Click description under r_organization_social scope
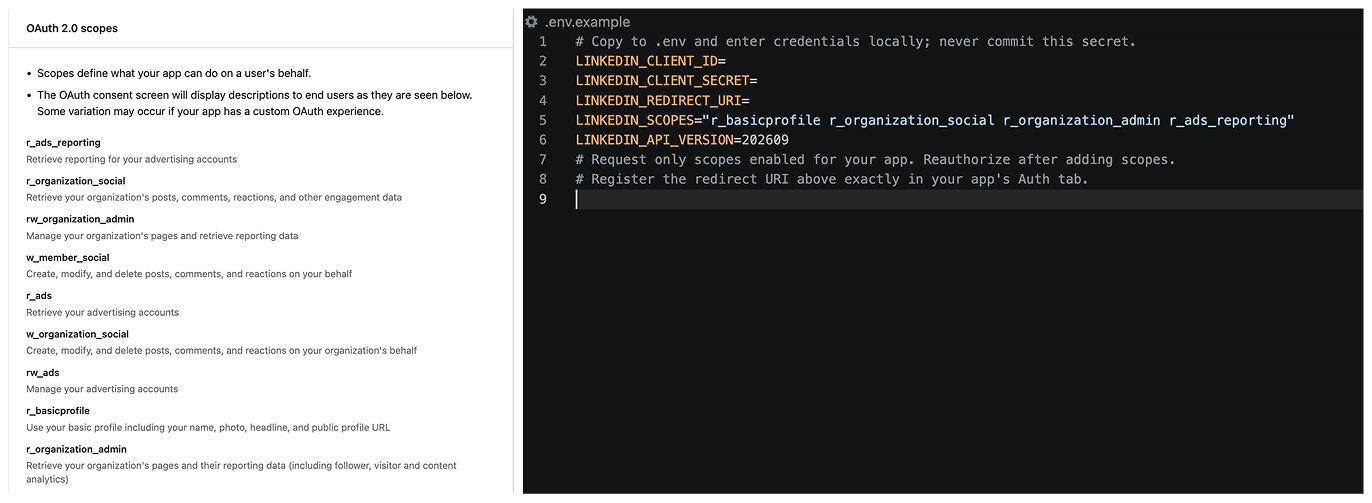This screenshot has width=1372, height=503. click(214, 197)
